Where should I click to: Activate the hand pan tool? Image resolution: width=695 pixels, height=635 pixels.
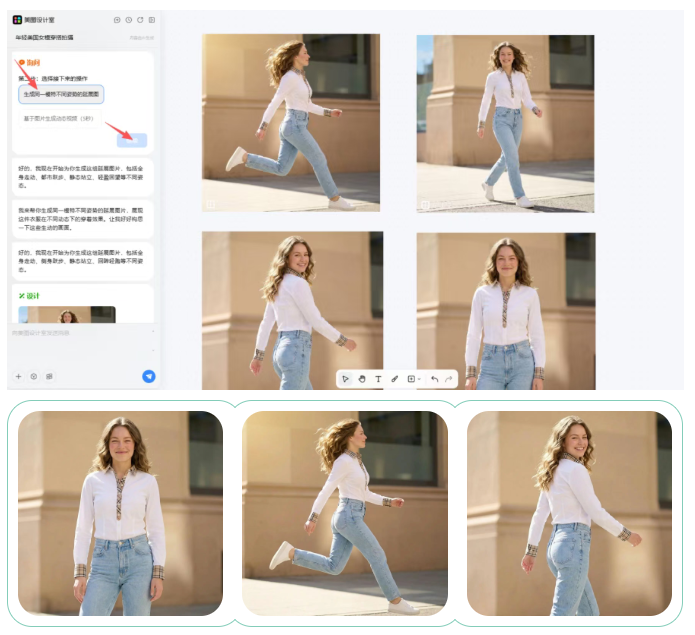pos(362,379)
